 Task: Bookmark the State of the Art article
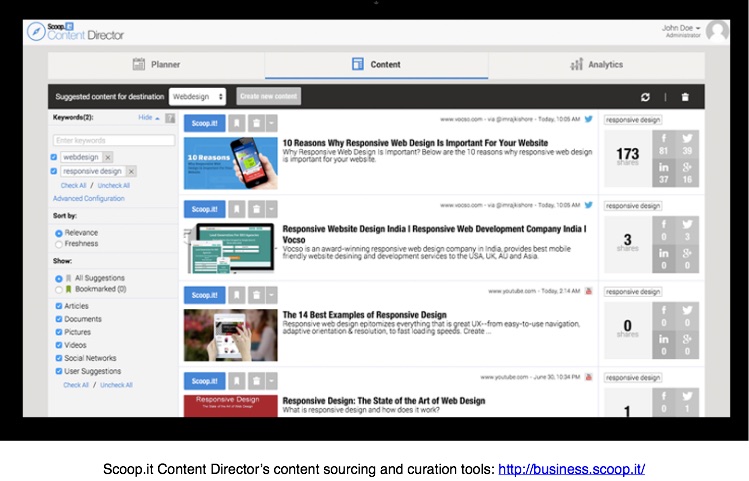point(236,381)
